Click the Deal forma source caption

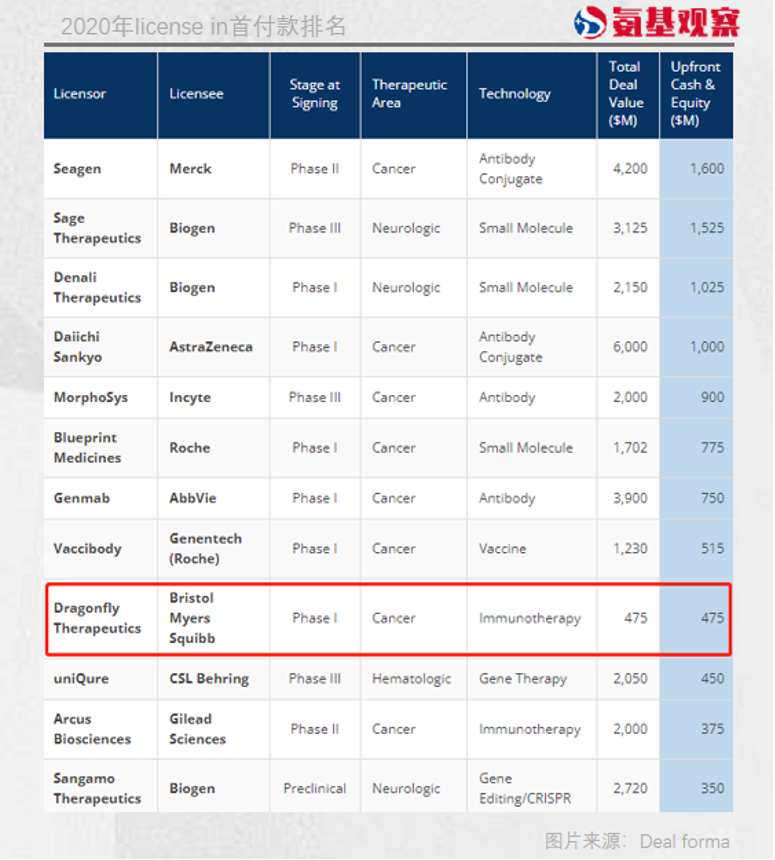tap(637, 841)
